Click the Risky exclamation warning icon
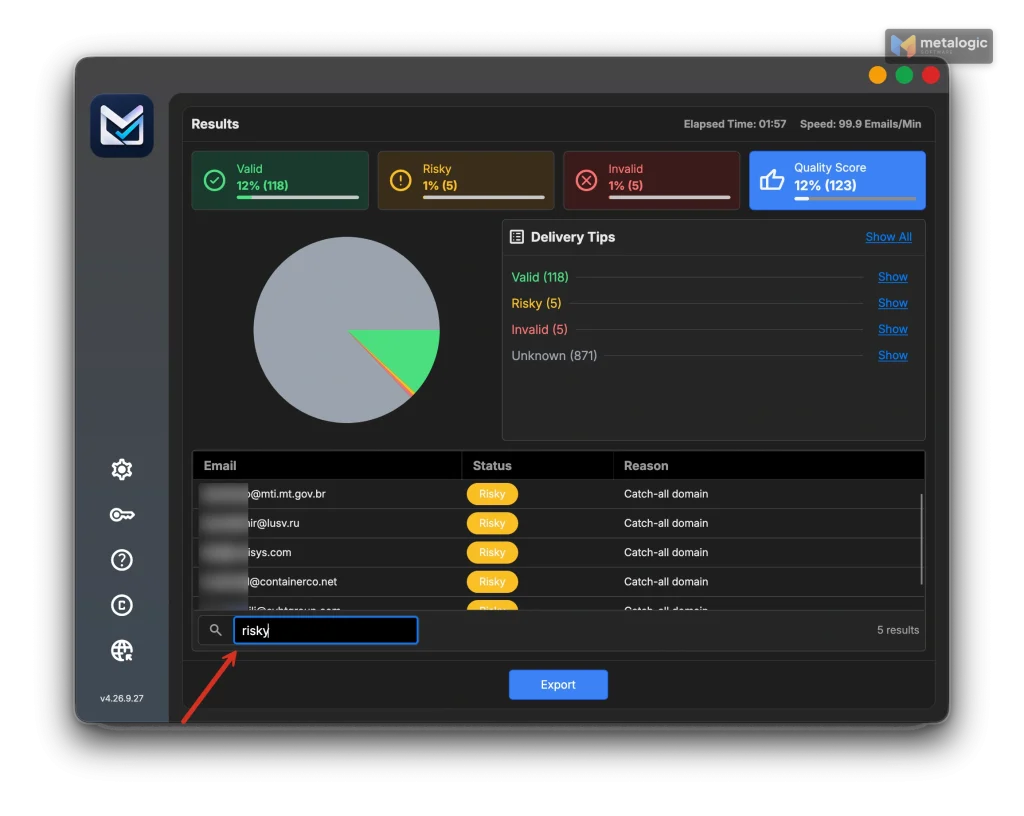Screen dimensions: 1024x816 tap(400, 180)
